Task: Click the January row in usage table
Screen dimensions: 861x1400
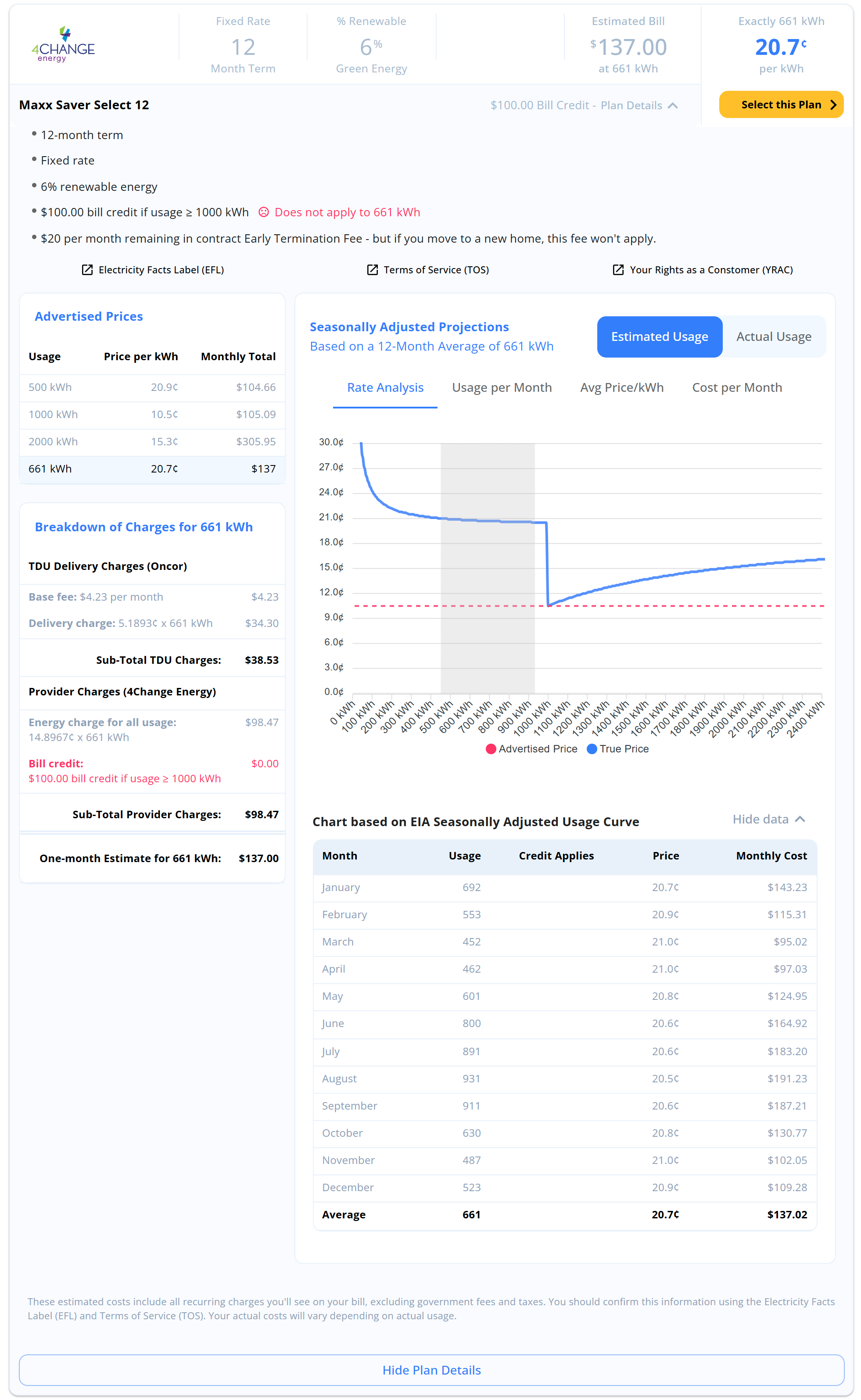Action: pyautogui.click(x=565, y=888)
